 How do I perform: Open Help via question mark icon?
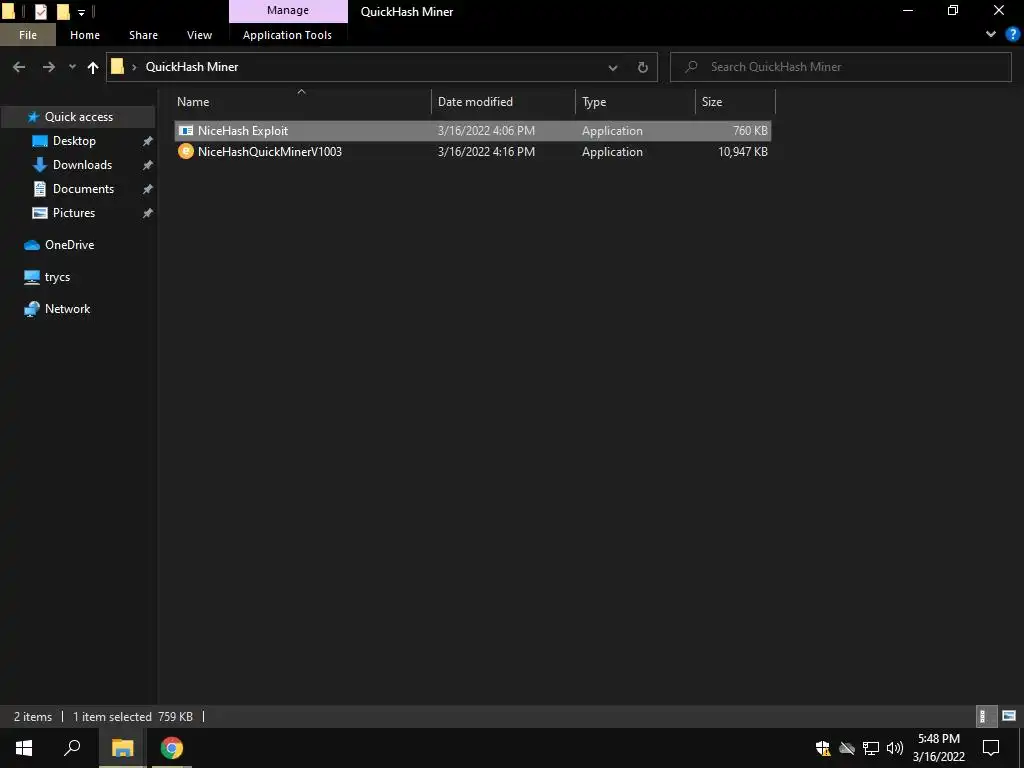click(1012, 34)
